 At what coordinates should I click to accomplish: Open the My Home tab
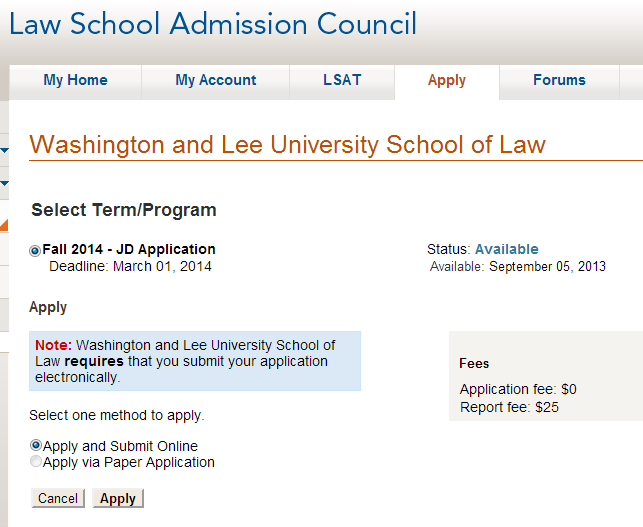(75, 80)
